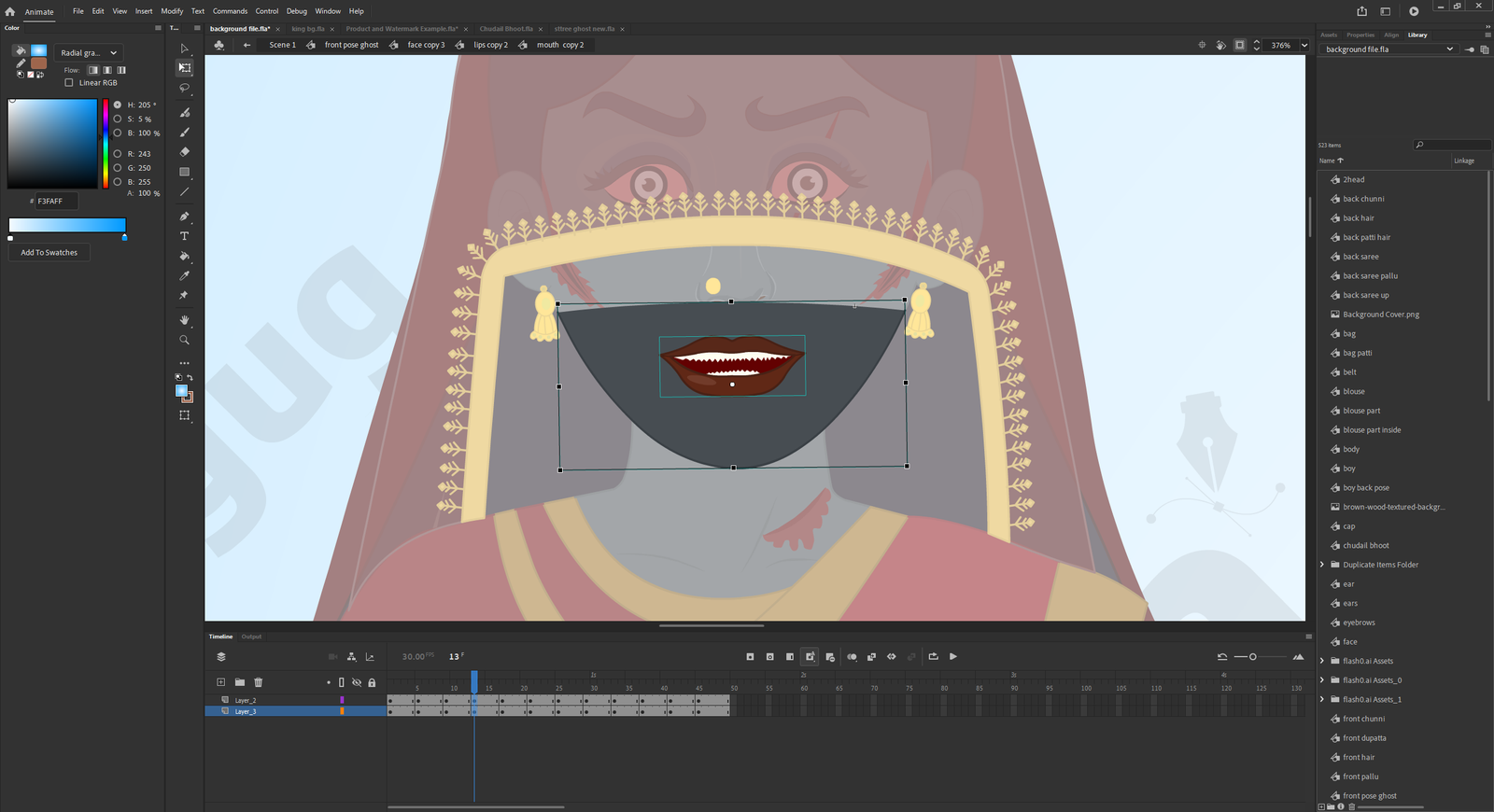The image size is (1494, 812).
Task: Open the Modify menu
Action: (172, 11)
